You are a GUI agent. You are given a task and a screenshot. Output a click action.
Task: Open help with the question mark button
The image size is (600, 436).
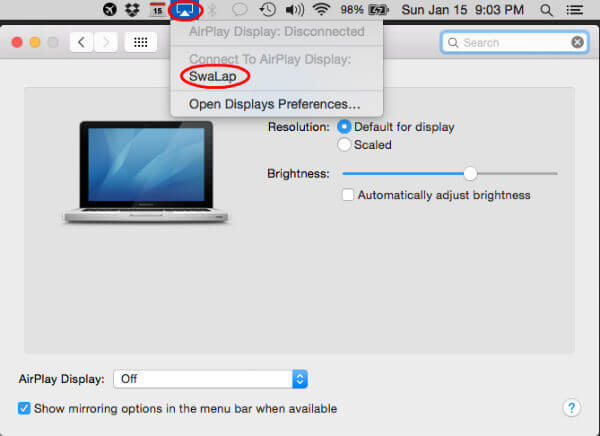click(571, 408)
